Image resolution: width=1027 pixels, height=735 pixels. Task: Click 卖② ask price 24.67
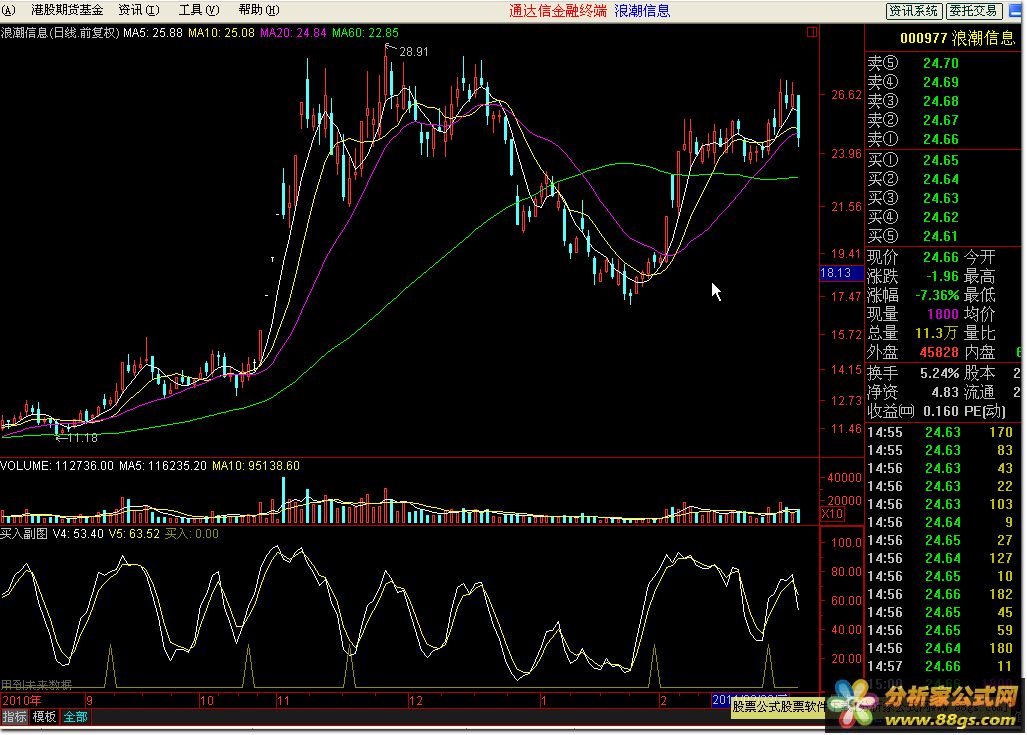(941, 121)
